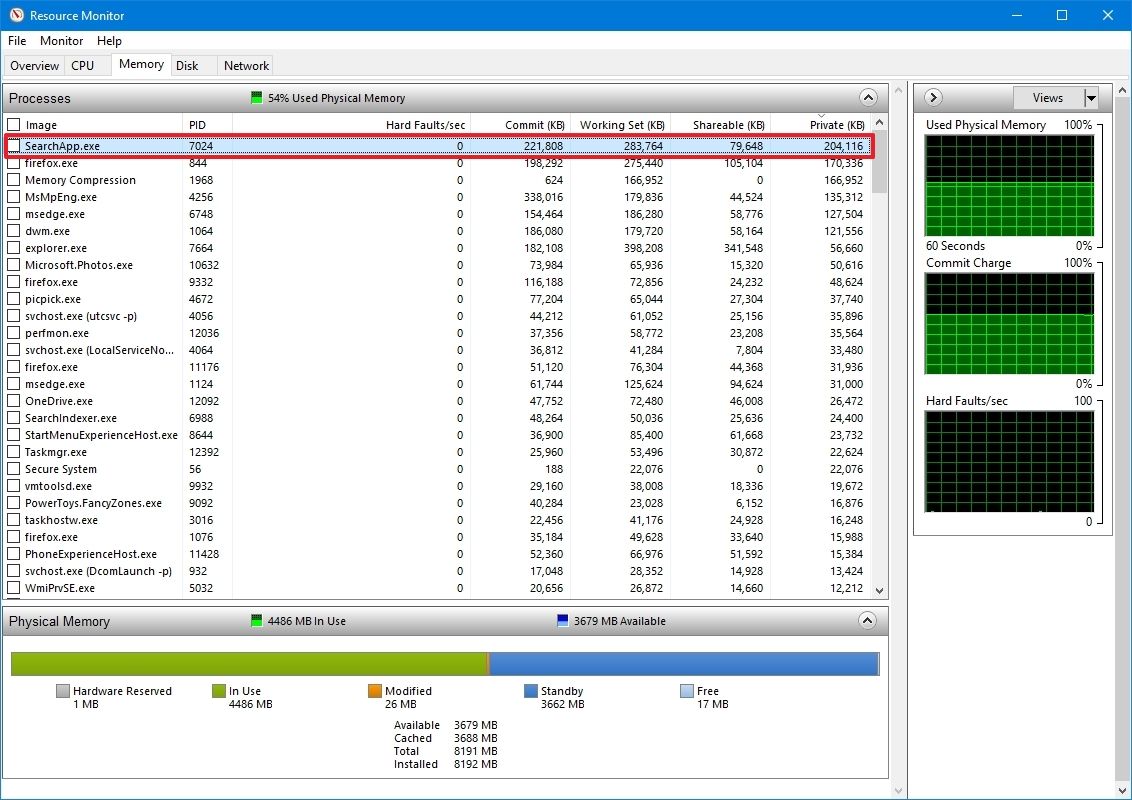The image size is (1132, 800).
Task: Check the Memory Compression checkbox
Action: [x=14, y=179]
